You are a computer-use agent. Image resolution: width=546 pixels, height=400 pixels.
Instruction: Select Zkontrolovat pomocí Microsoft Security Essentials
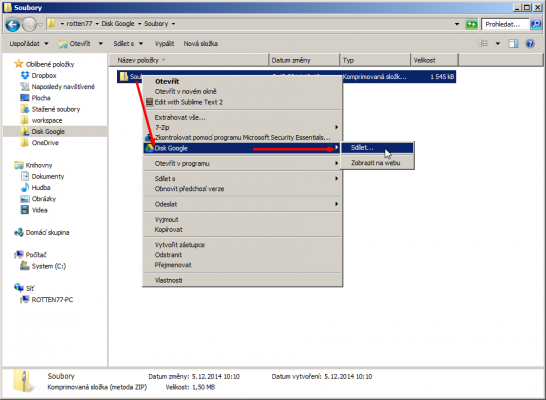[242, 138]
